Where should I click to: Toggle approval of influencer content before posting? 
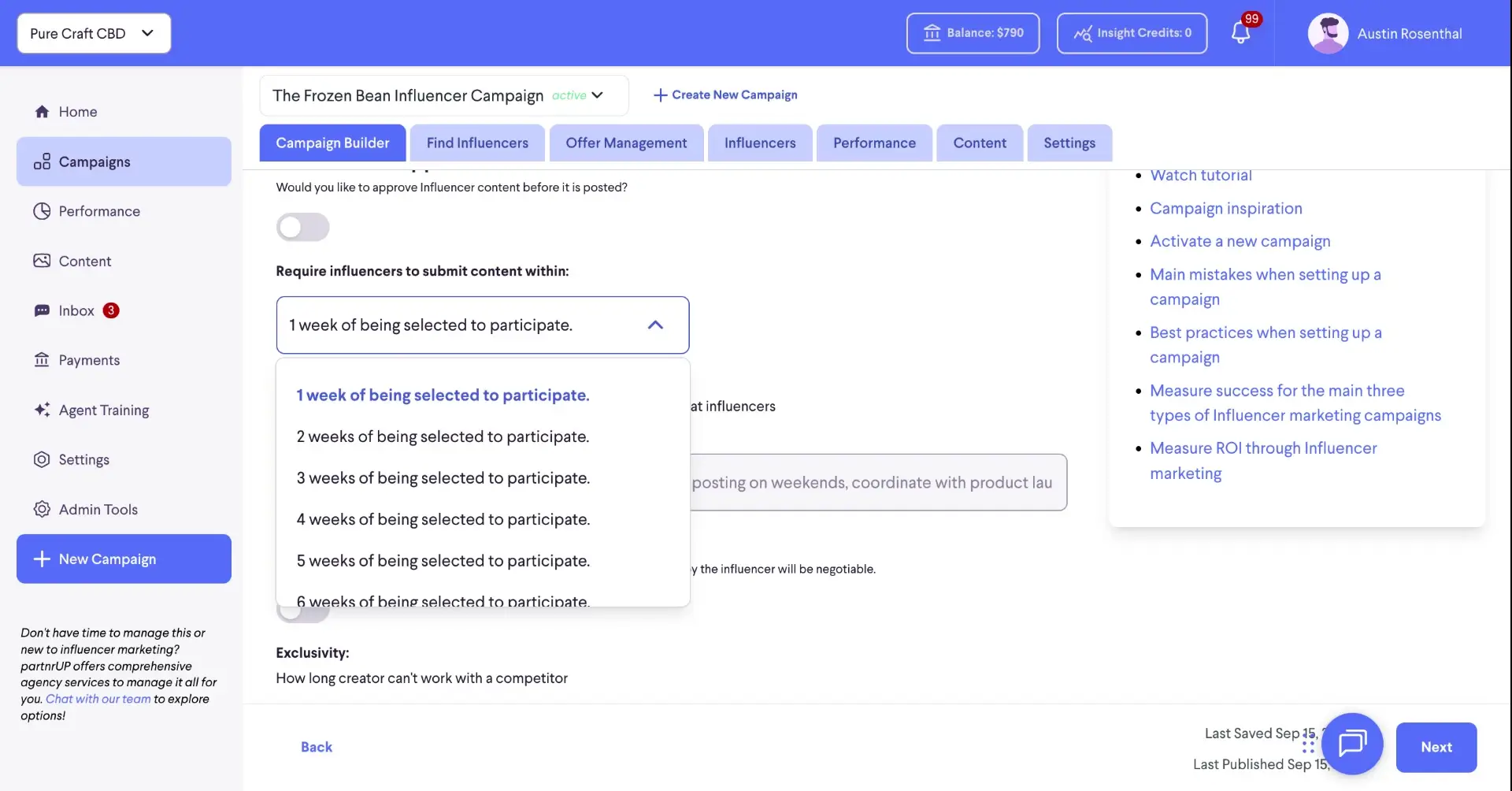[x=302, y=227]
